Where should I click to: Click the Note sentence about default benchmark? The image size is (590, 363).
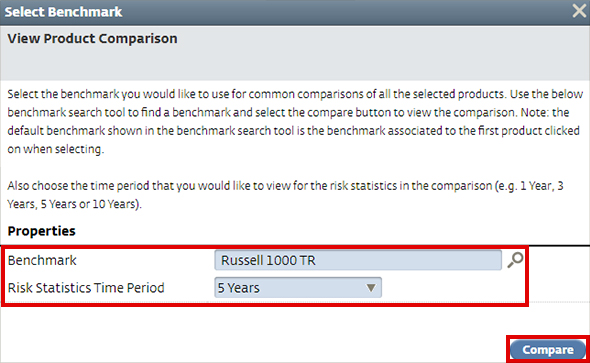pyautogui.click(x=293, y=131)
